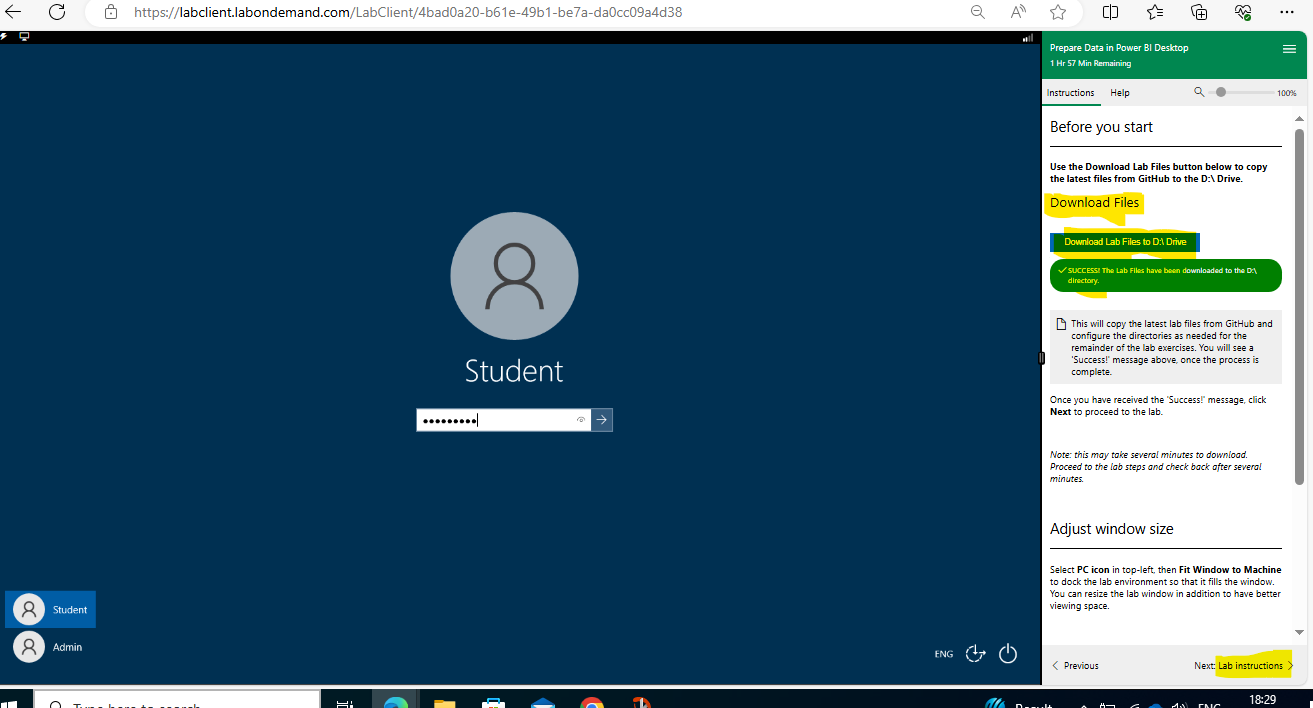This screenshot has width=1313, height=708.
Task: Click the ENG language indicator on login screen
Action: point(943,654)
